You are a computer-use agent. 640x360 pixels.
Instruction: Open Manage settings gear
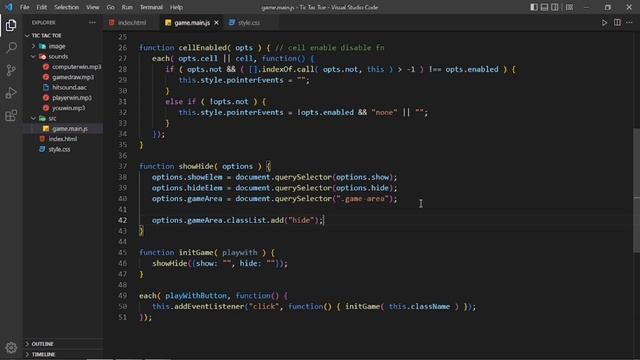[11, 347]
